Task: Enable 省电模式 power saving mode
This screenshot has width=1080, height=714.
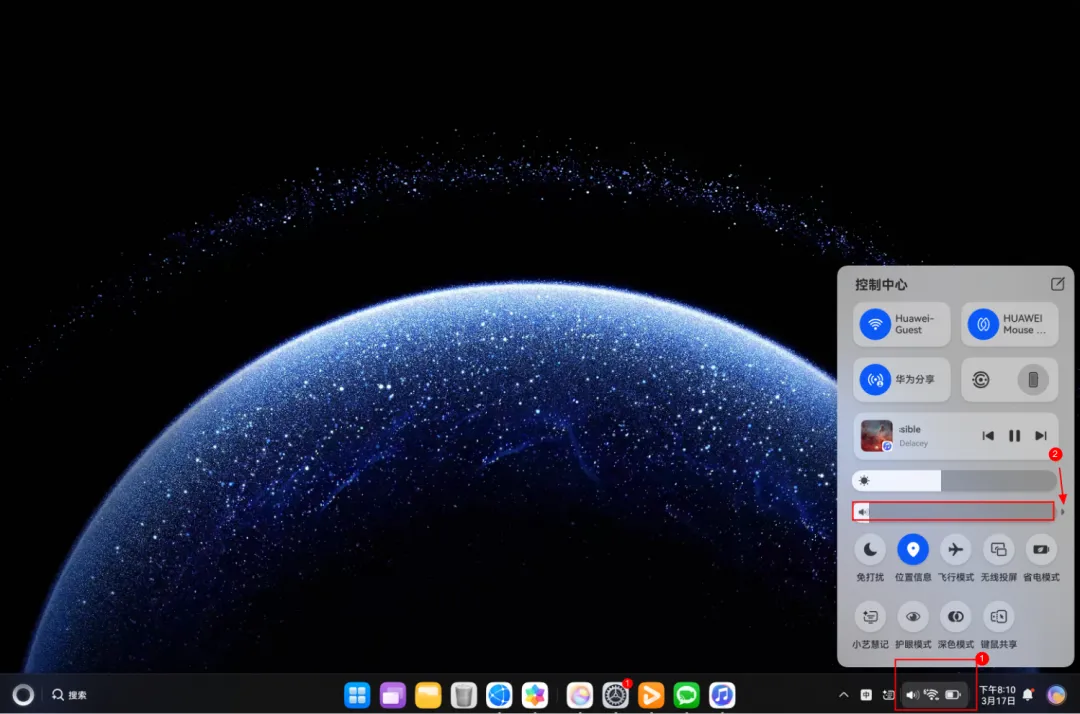Action: point(1041,549)
